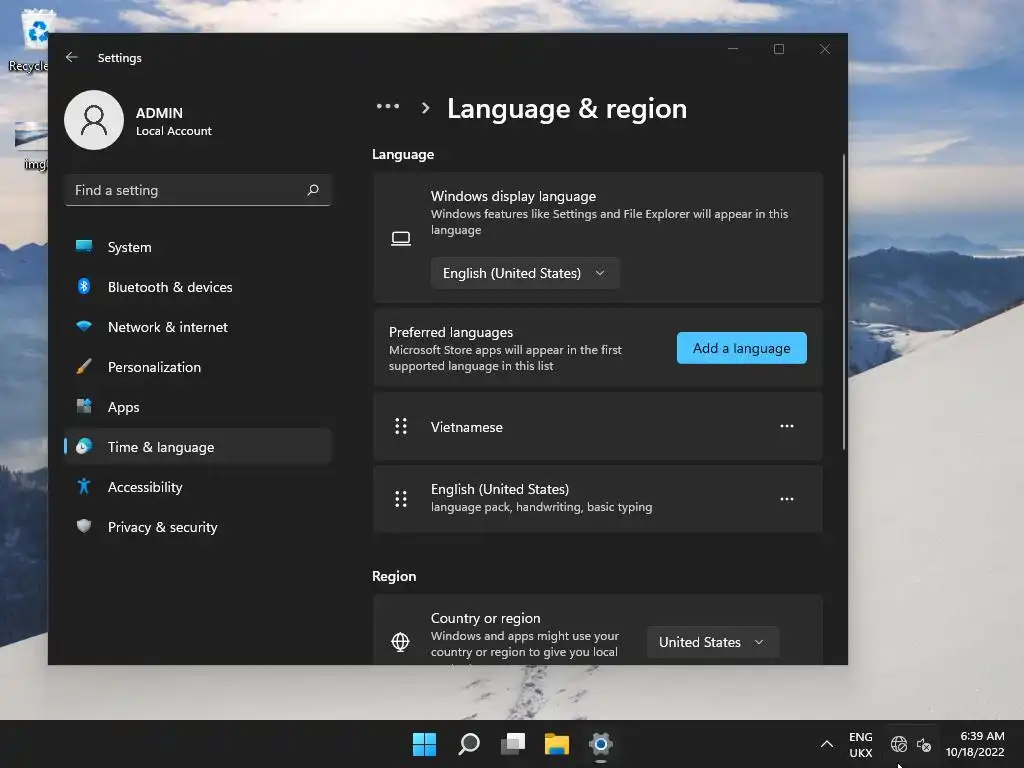Open Accessibility settings
Image resolution: width=1024 pixels, height=768 pixels.
pos(198,487)
